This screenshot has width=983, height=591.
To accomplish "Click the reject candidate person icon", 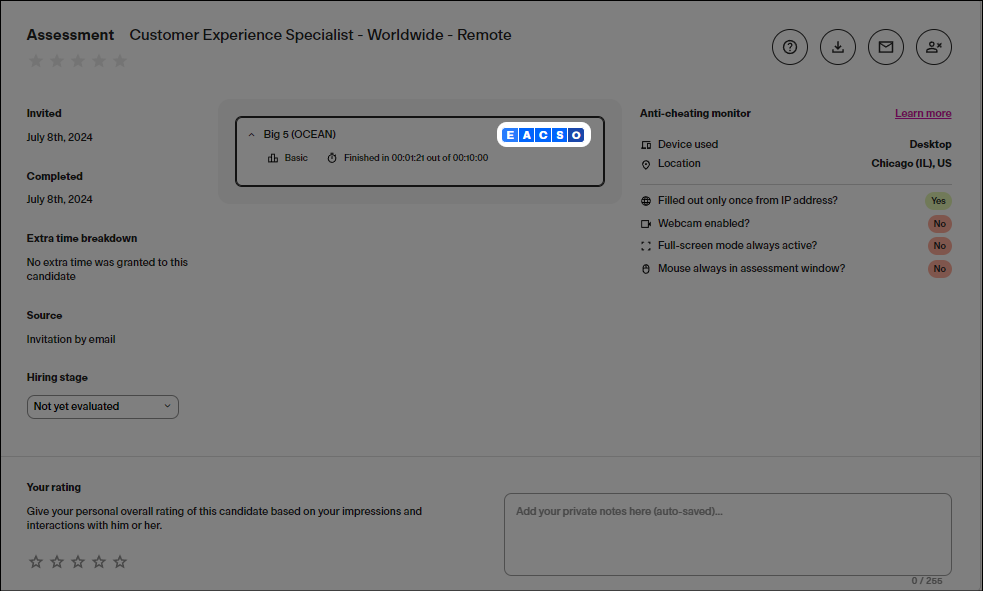I will point(934,47).
